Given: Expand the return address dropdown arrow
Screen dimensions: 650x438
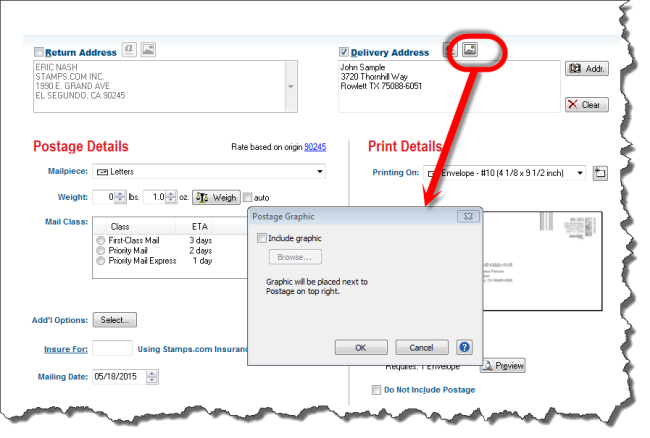Looking at the screenshot, I should tap(291, 86).
